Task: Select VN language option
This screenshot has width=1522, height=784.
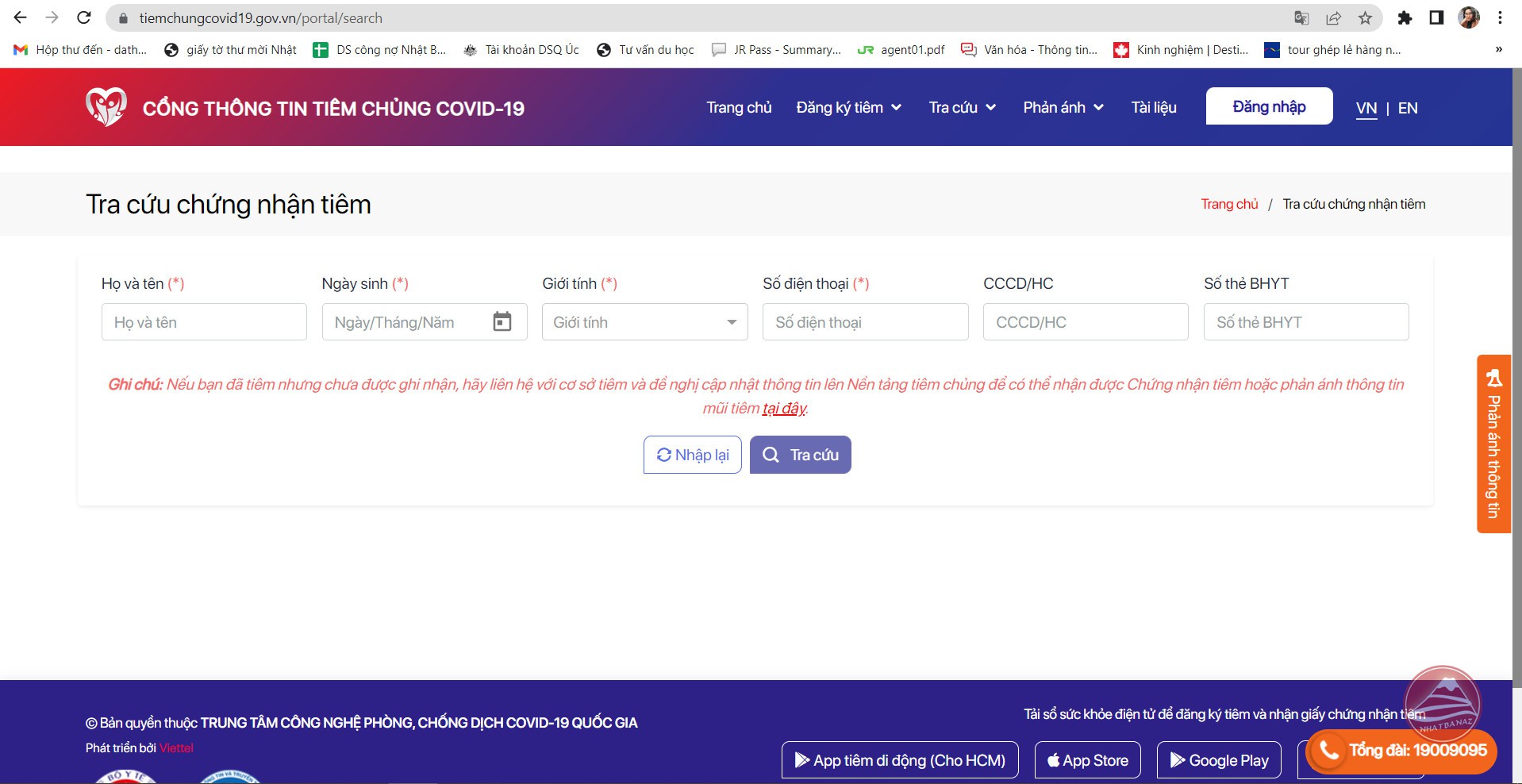Action: pyautogui.click(x=1366, y=108)
